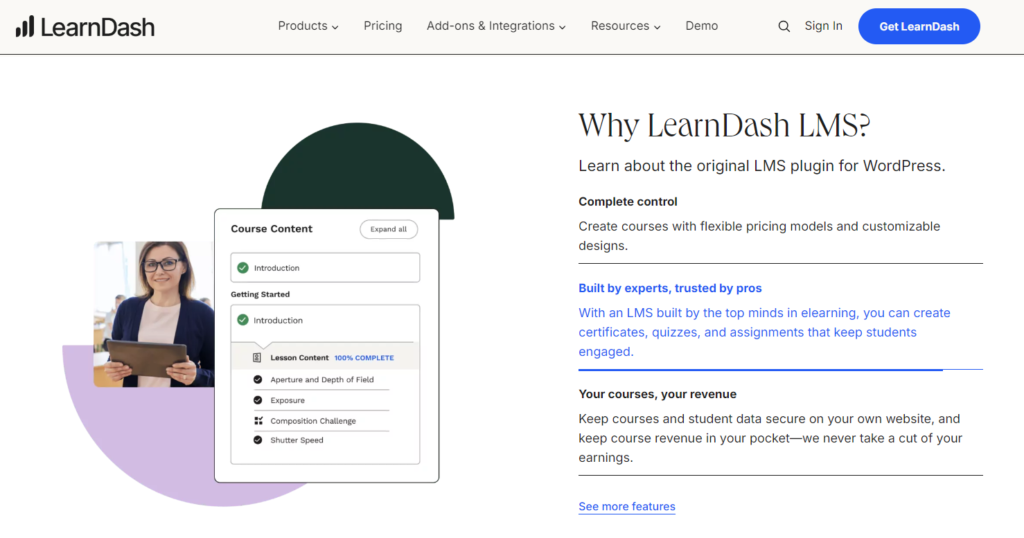Click the Get LearnDash button
This screenshot has height=538, width=1024.
[x=919, y=26]
